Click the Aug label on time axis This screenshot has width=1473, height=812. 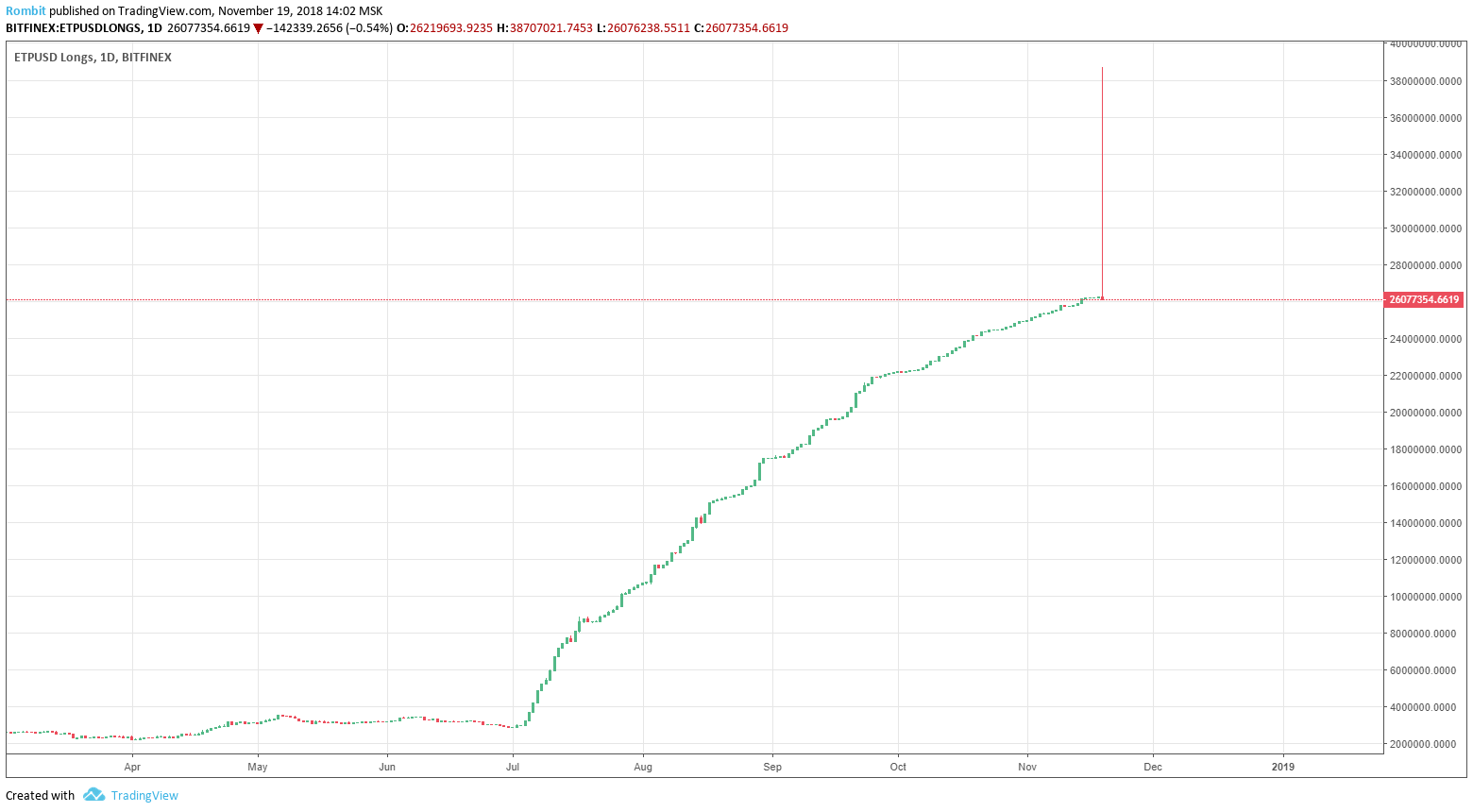point(643,767)
